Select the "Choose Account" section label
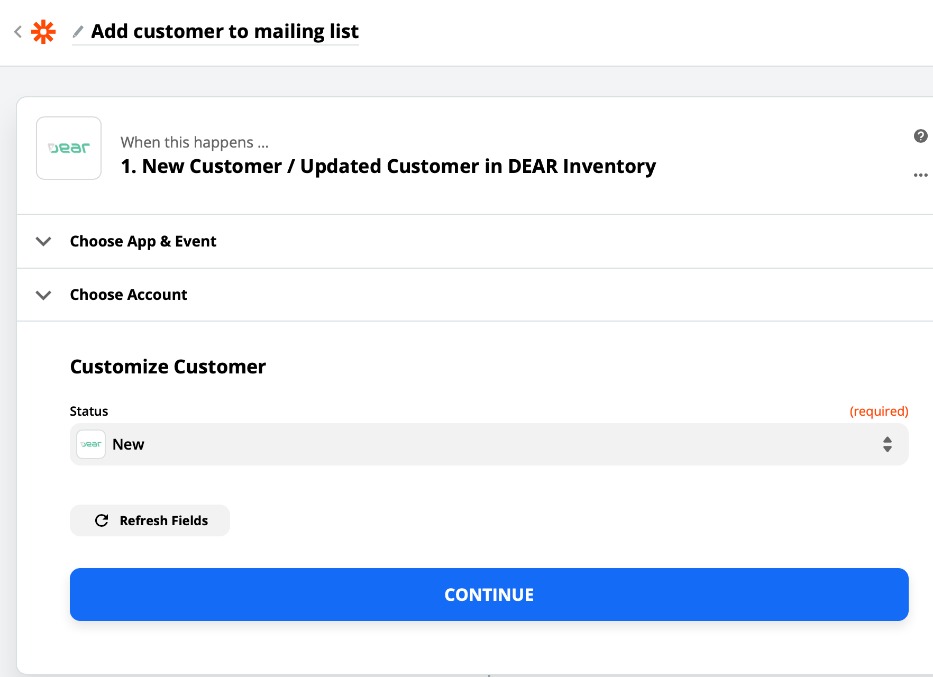Image resolution: width=933 pixels, height=677 pixels. pos(129,295)
